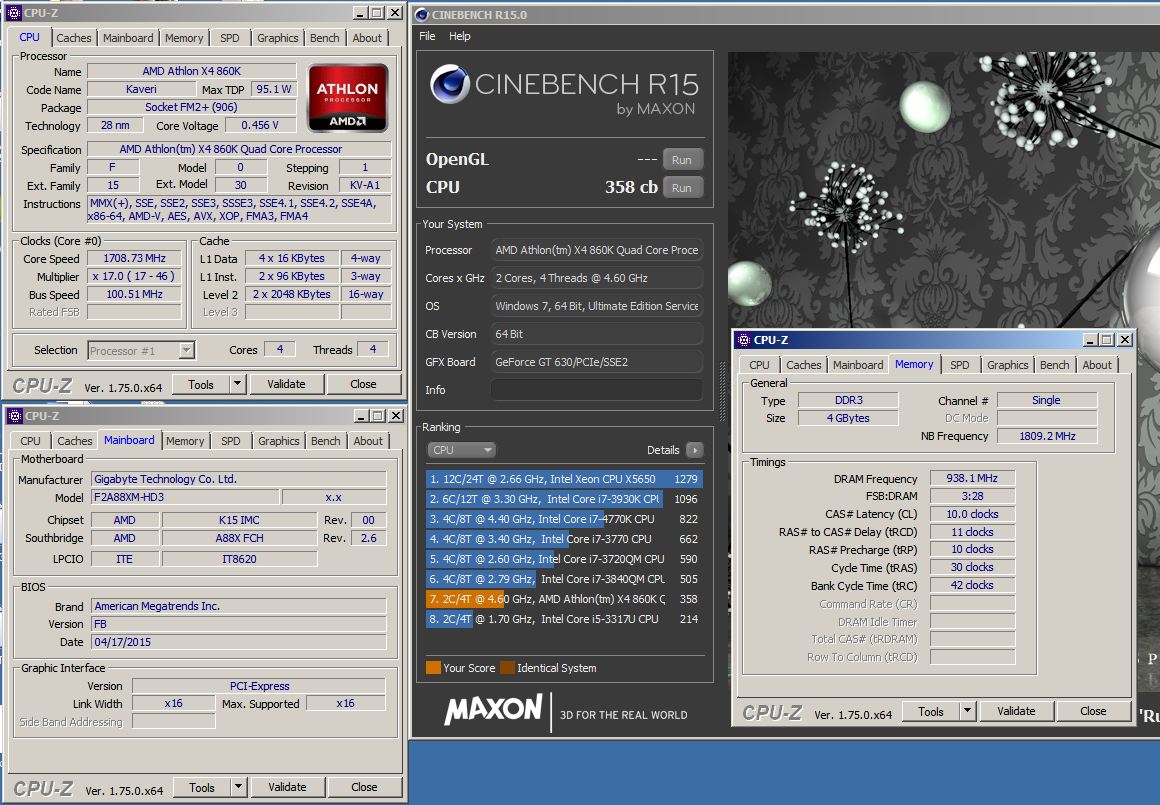Expand the Tools arrow in the CPU-Z processor window

point(237,384)
